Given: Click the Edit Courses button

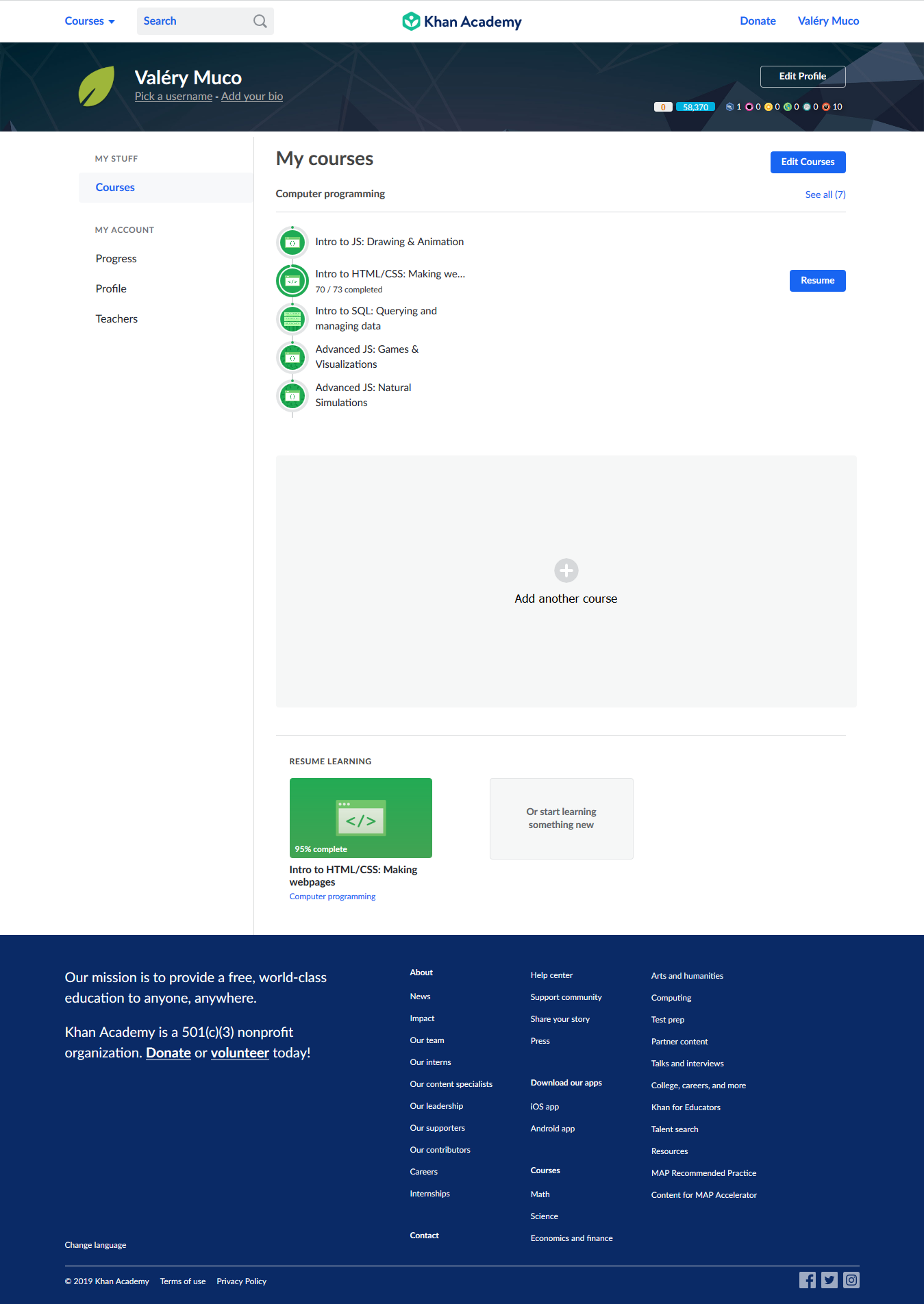Looking at the screenshot, I should [808, 162].
